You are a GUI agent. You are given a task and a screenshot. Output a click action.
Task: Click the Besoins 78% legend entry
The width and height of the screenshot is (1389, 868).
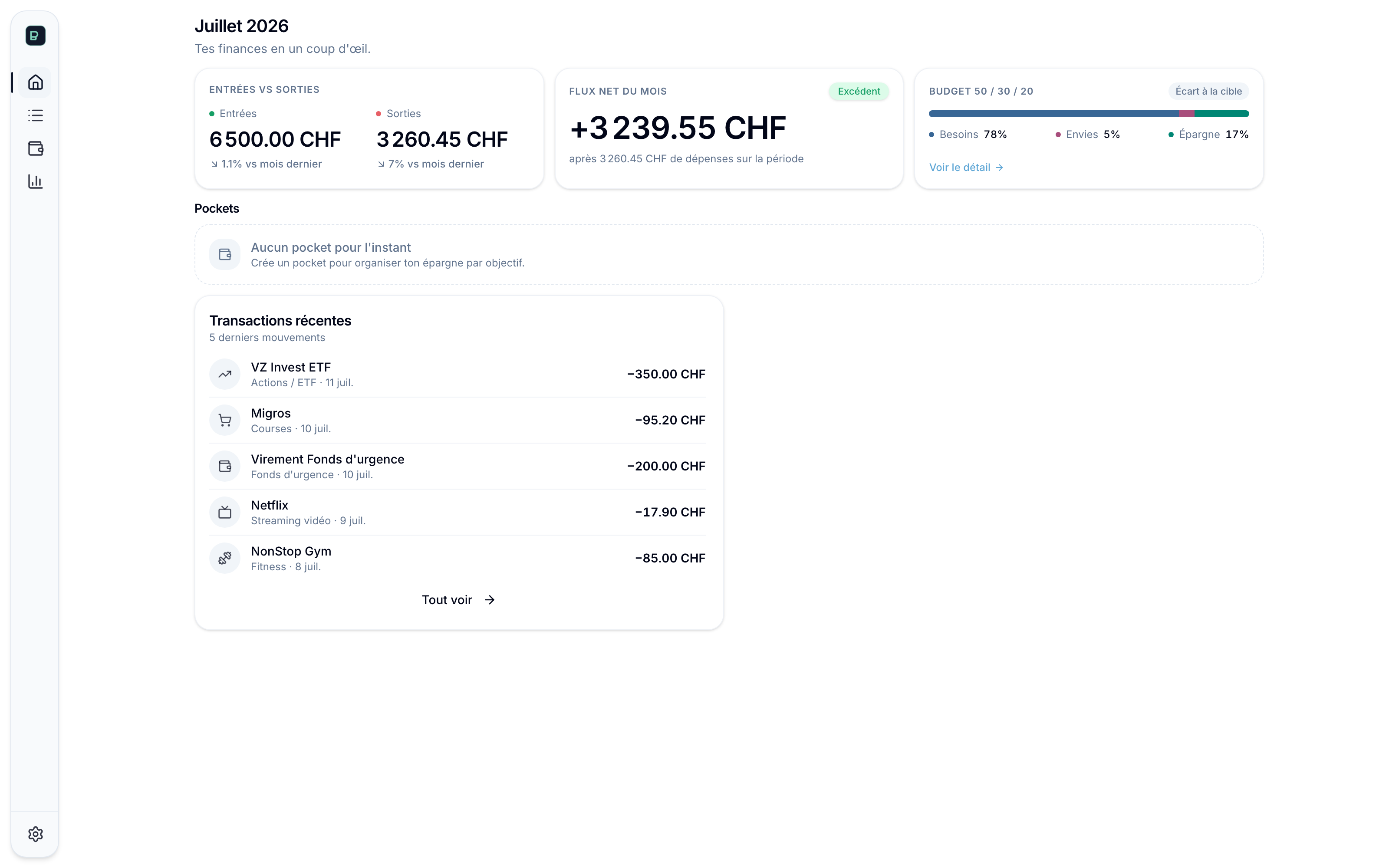(968, 135)
